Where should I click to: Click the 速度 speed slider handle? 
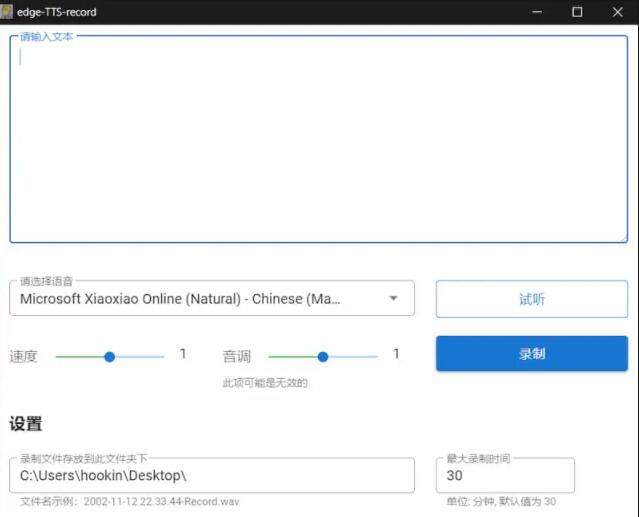click(110, 356)
